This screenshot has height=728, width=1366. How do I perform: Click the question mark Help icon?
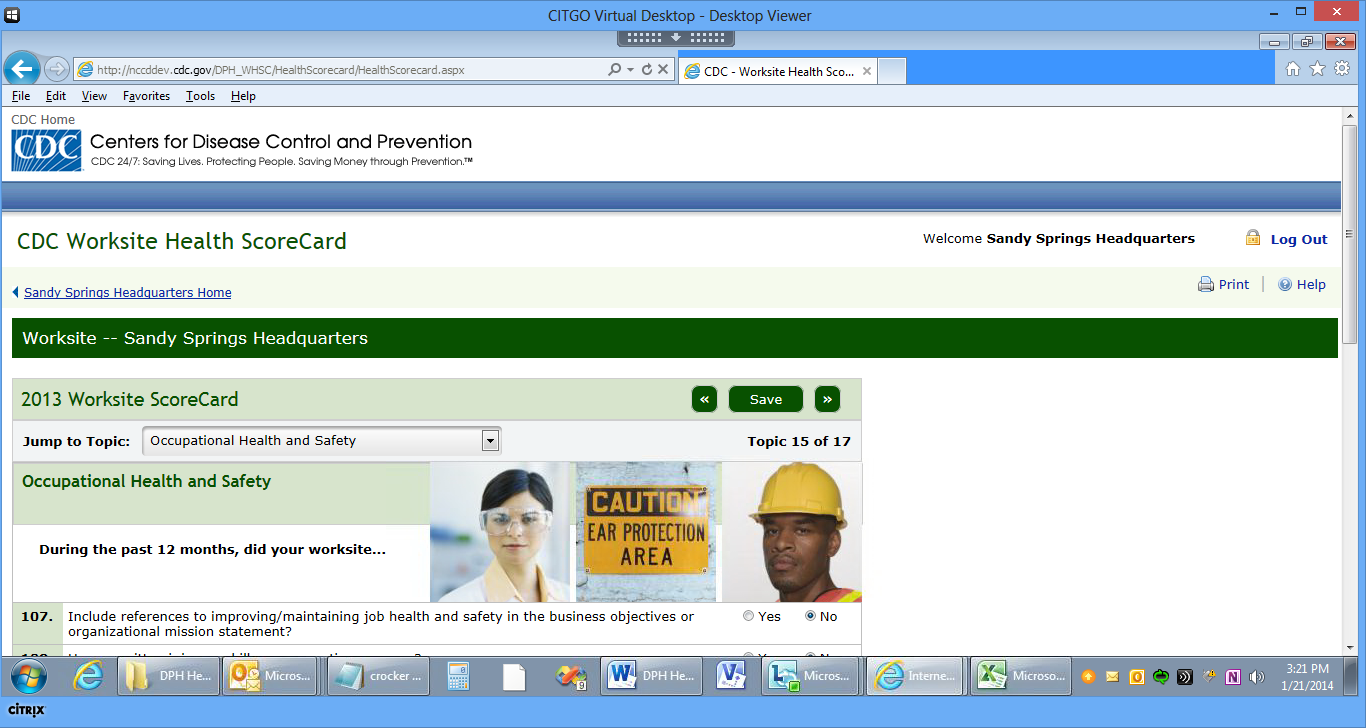[x=1285, y=284]
